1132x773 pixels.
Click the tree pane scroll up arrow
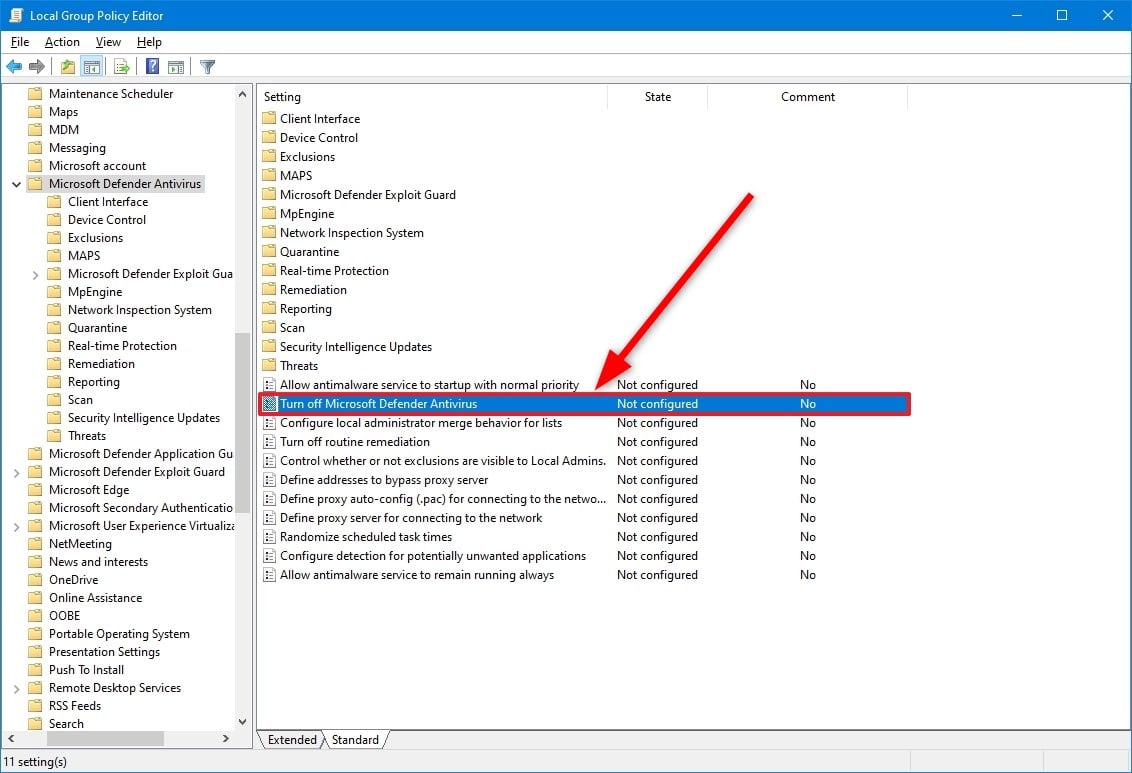pyautogui.click(x=243, y=94)
